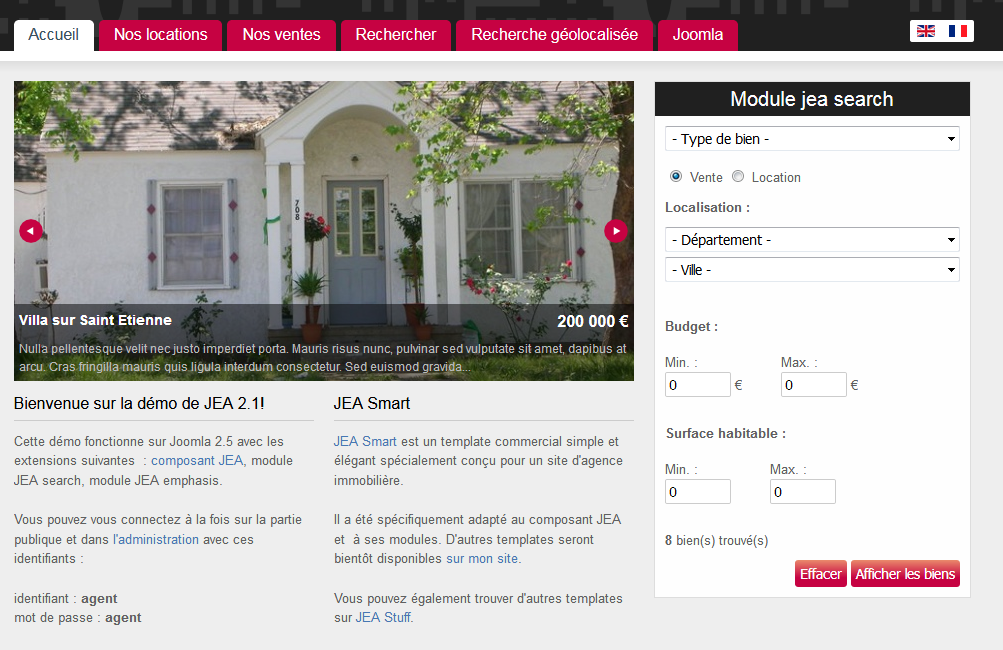This screenshot has width=1003, height=650.
Task: Click the budget Min input field
Action: tap(697, 384)
